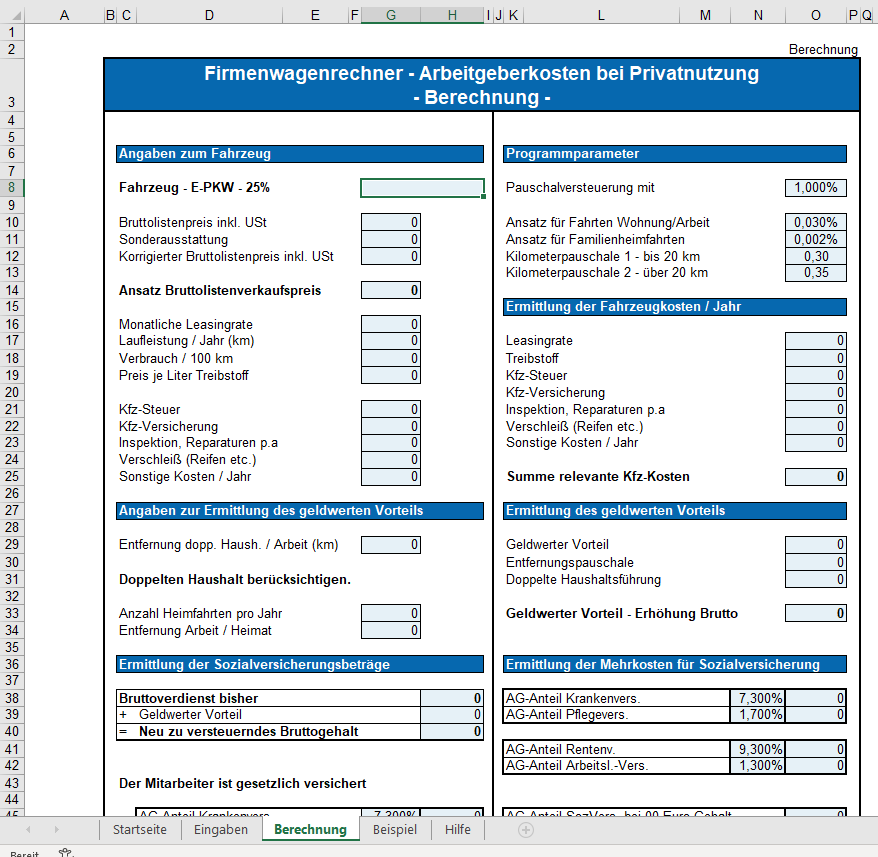Select column L header
The width and height of the screenshot is (878, 857).
click(x=601, y=15)
